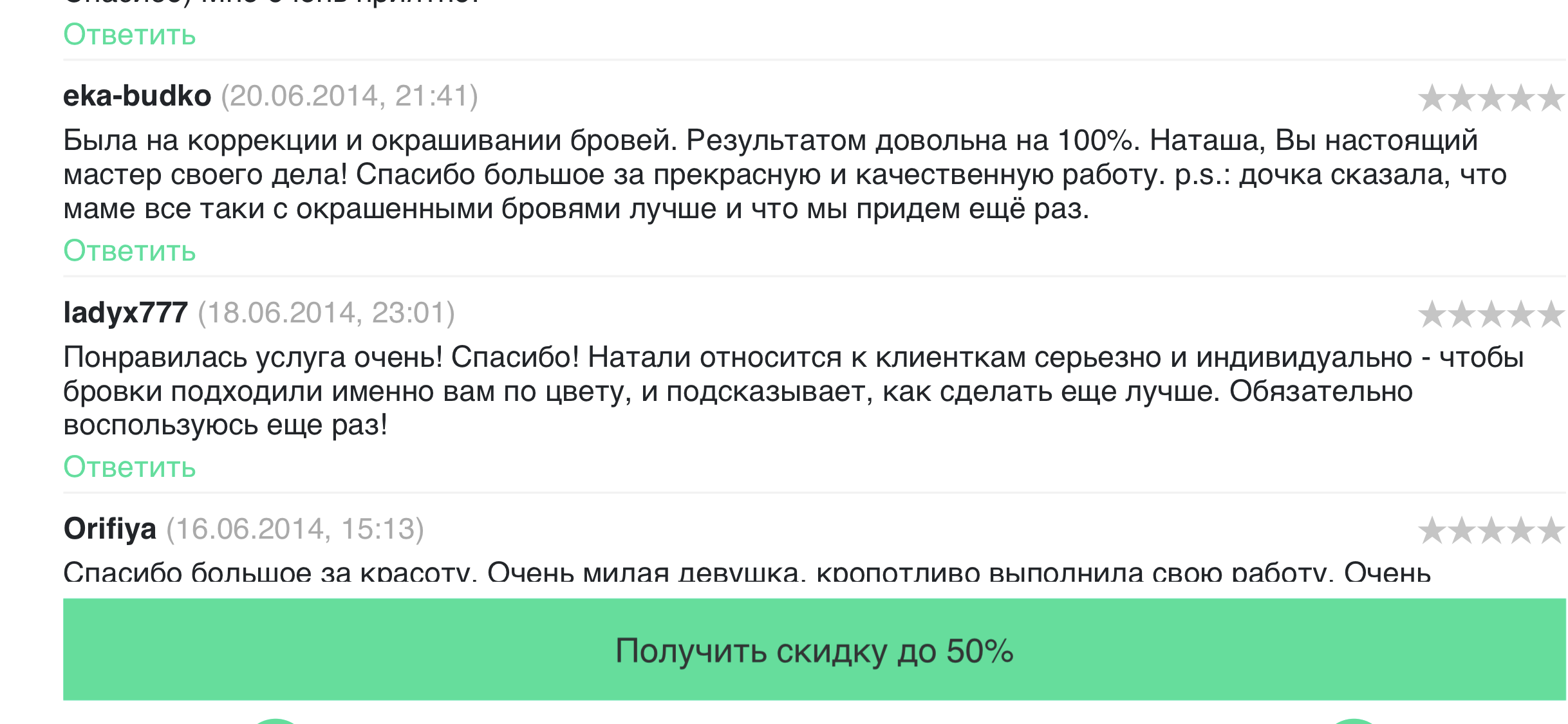Click first star of eka-budko's rating

click(1432, 98)
